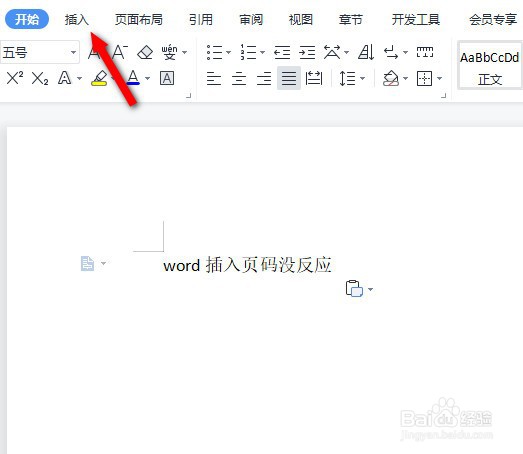
Task: Click the borders icon
Action: (424, 78)
